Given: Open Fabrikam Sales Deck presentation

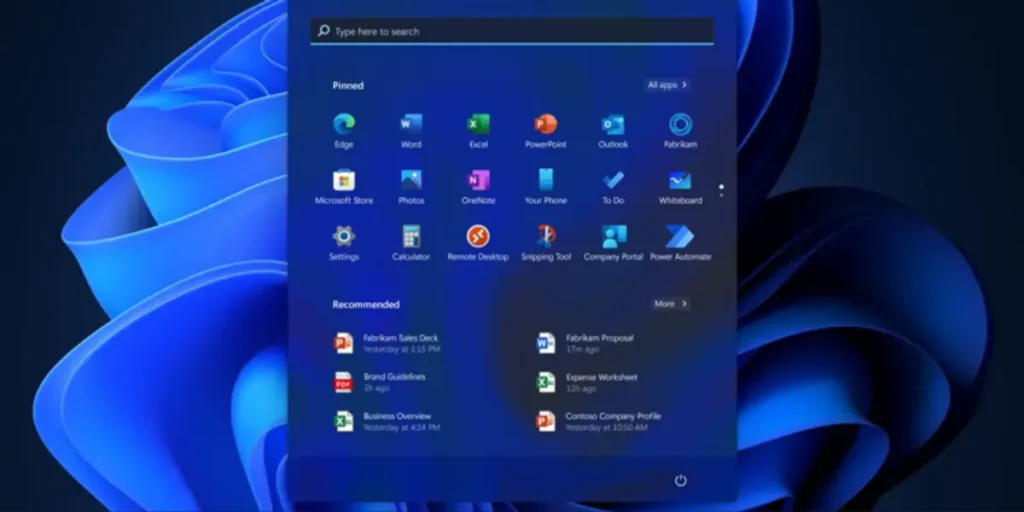Looking at the screenshot, I should pos(387,343).
